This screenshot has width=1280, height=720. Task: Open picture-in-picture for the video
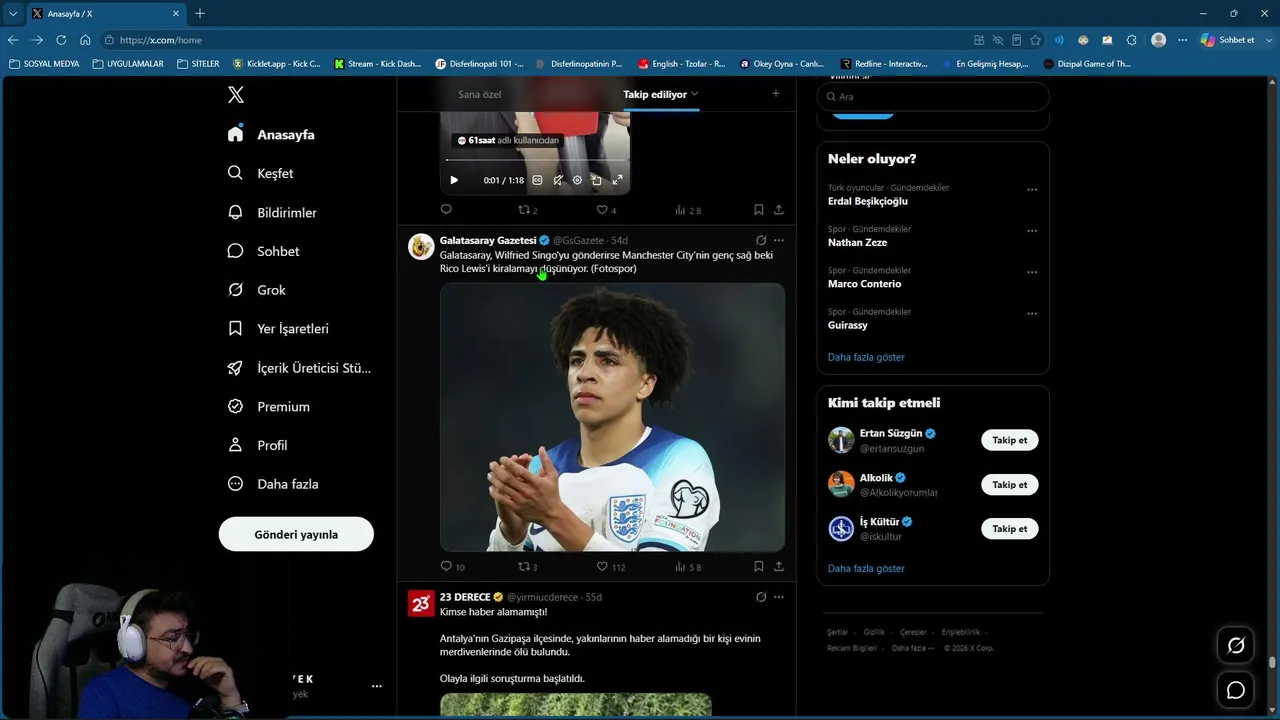click(x=597, y=180)
